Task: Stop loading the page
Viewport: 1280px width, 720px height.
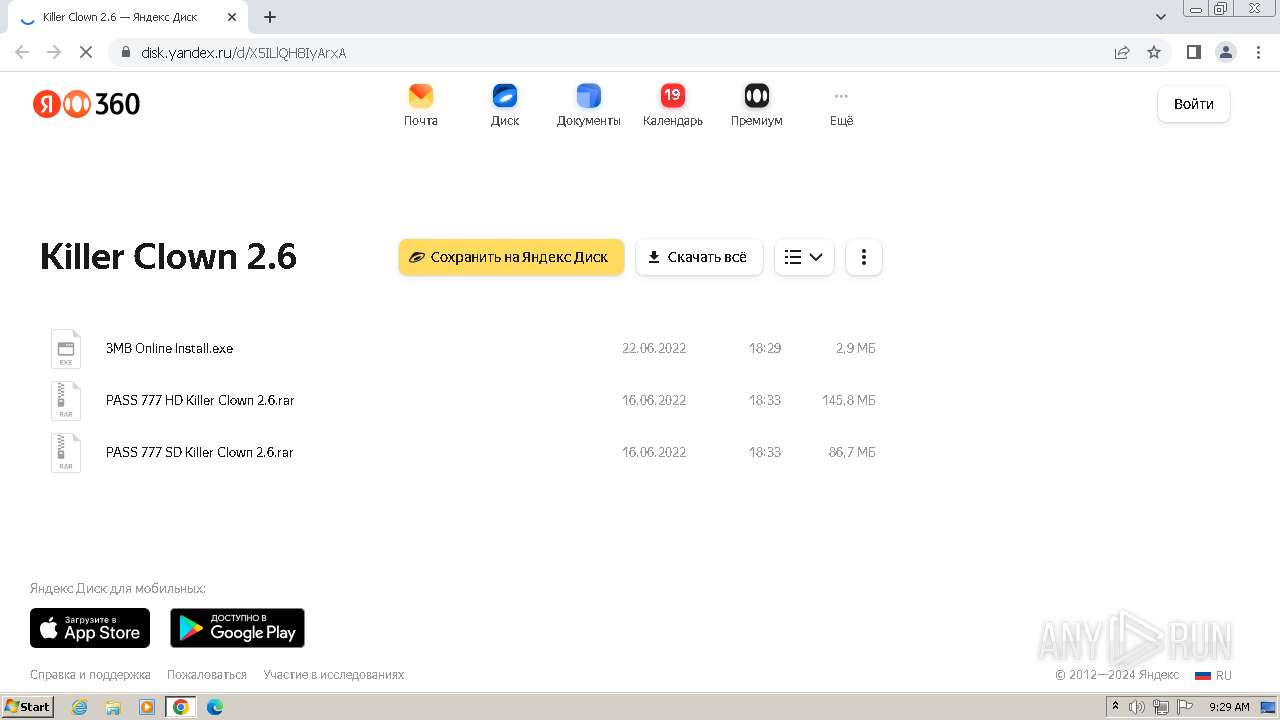Action: pos(86,52)
